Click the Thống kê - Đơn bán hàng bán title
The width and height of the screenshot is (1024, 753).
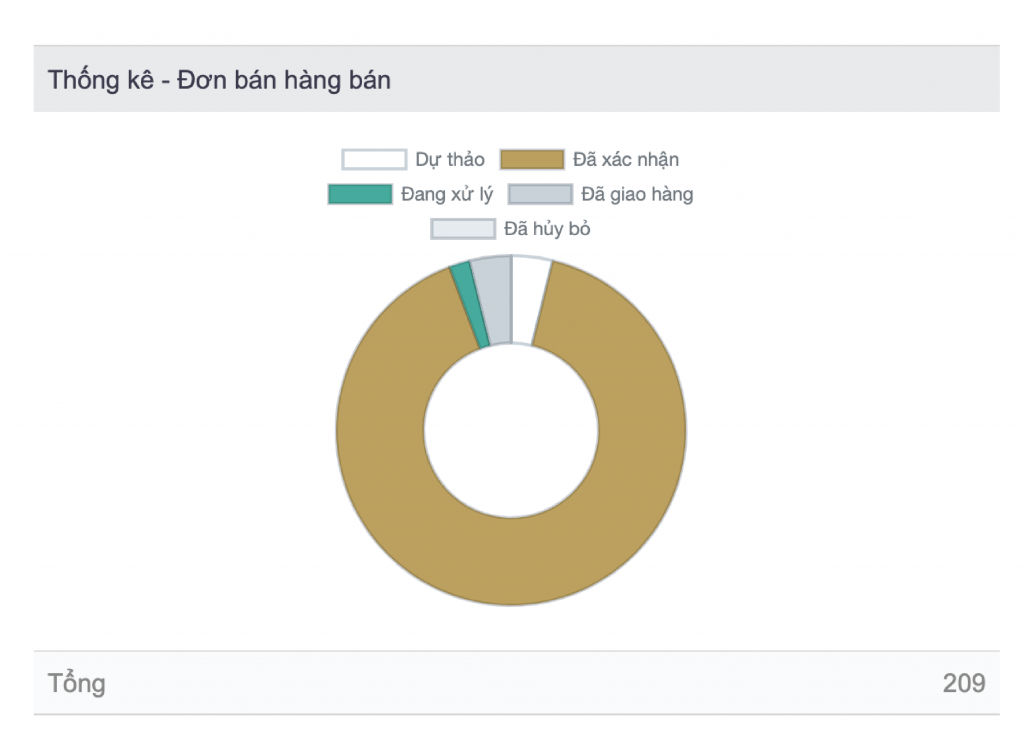(x=219, y=80)
